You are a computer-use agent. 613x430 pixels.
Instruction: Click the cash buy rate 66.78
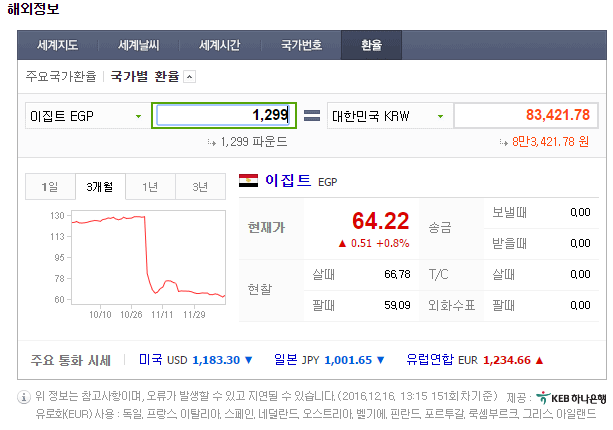click(397, 274)
